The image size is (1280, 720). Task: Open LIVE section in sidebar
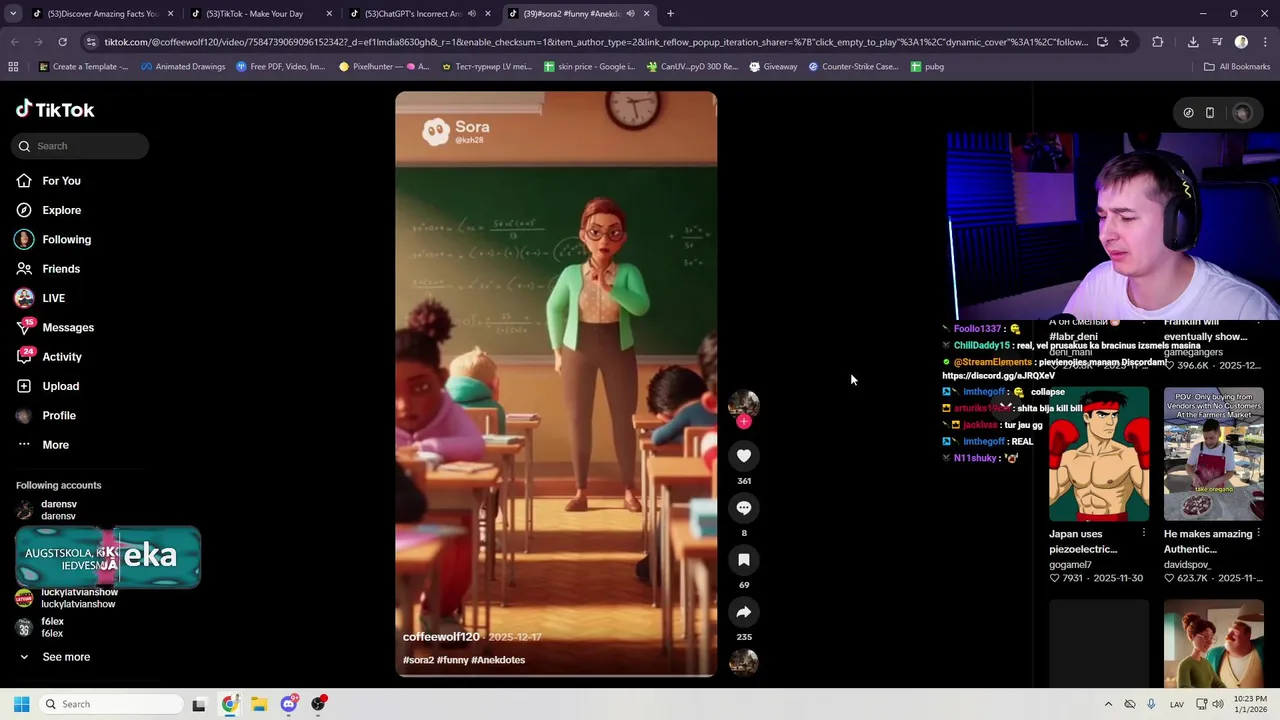53,298
